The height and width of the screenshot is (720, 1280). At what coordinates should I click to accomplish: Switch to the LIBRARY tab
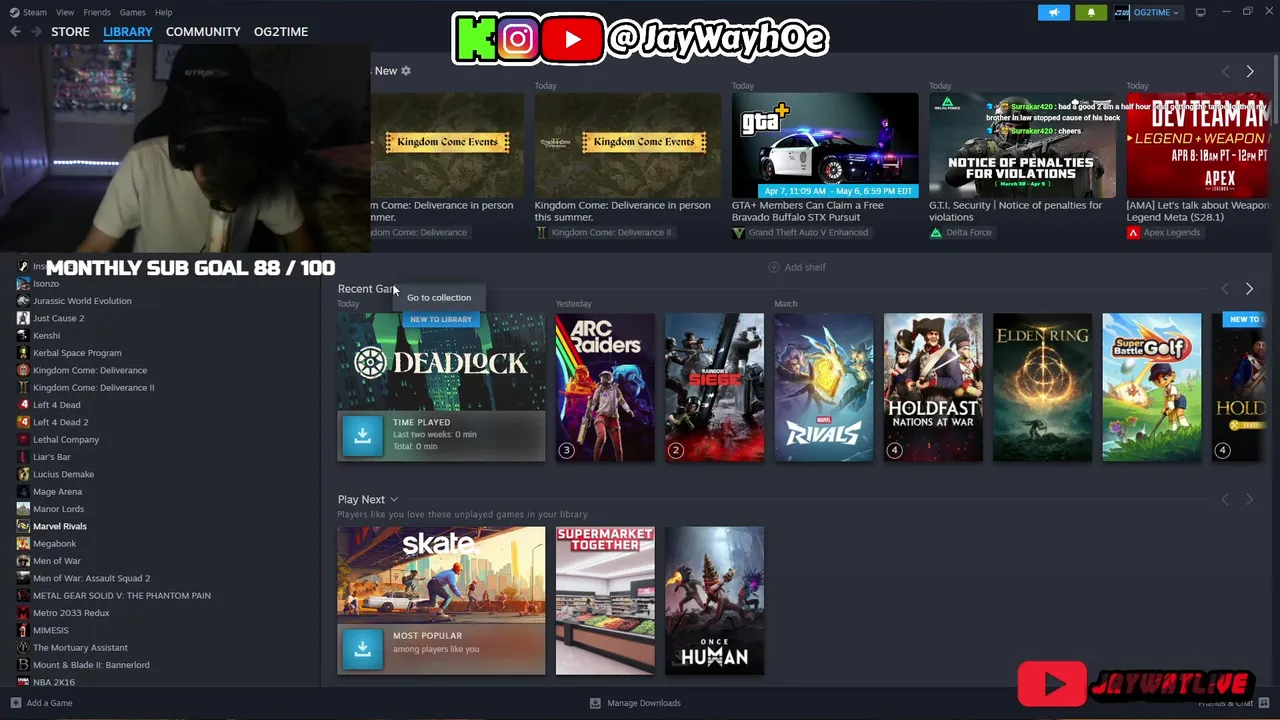[x=128, y=32]
